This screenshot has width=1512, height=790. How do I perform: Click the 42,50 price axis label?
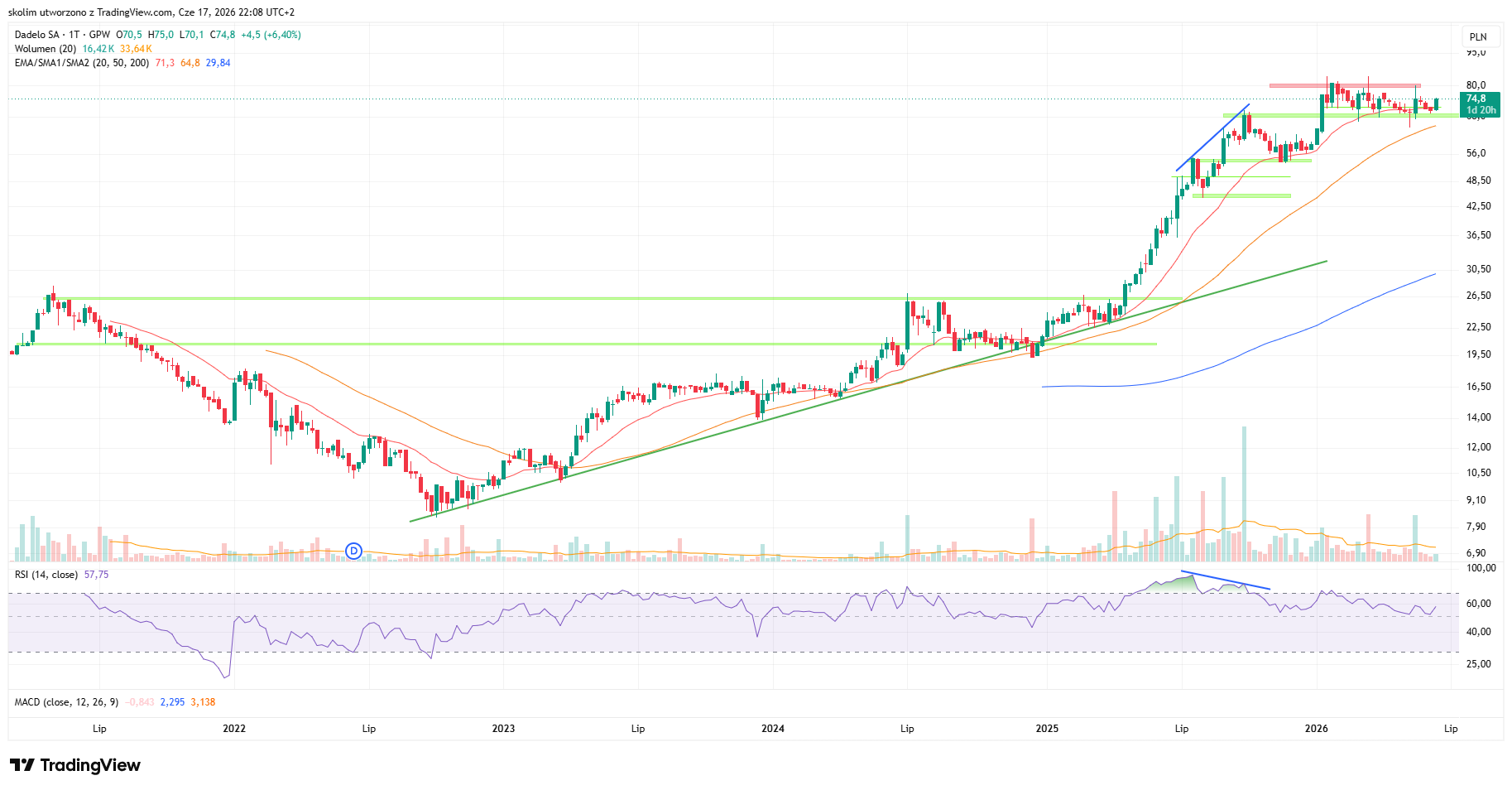[1479, 206]
